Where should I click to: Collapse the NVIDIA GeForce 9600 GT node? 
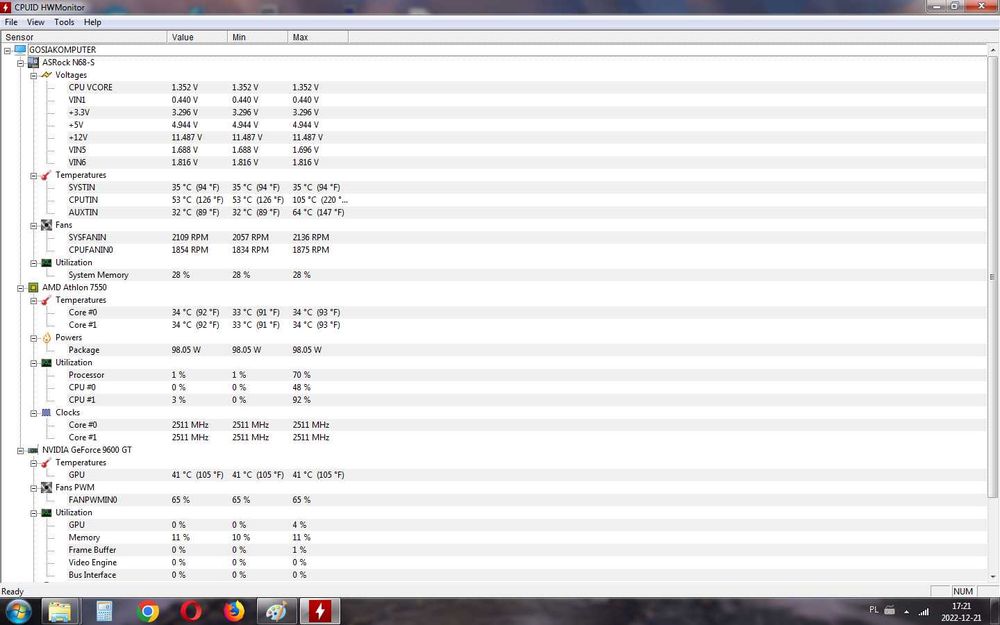click(20, 450)
